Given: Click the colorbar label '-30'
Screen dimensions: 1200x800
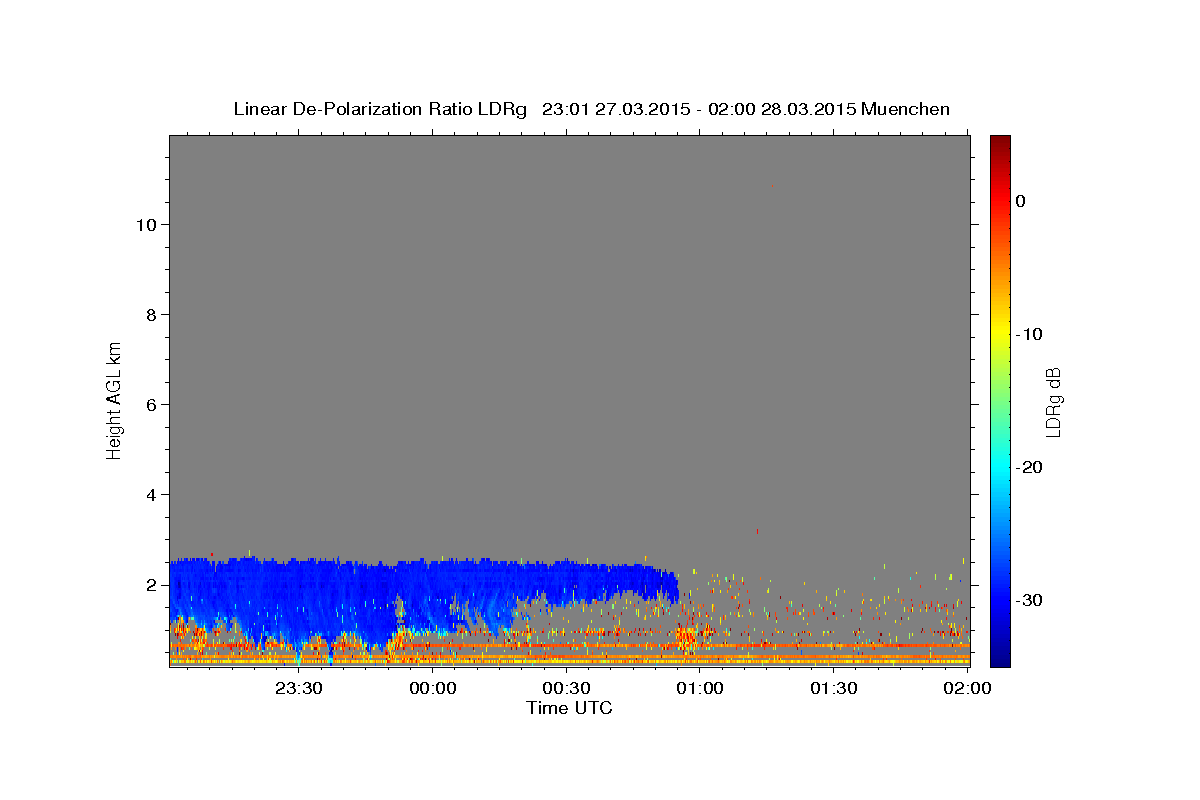Looking at the screenshot, I should 1030,600.
